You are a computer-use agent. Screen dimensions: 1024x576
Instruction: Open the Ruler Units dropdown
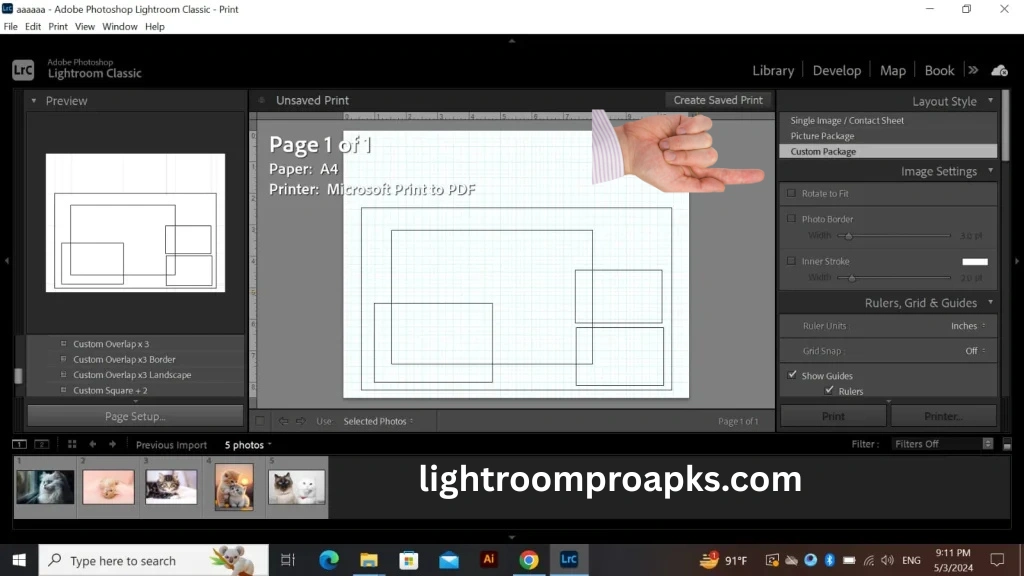tap(966, 325)
